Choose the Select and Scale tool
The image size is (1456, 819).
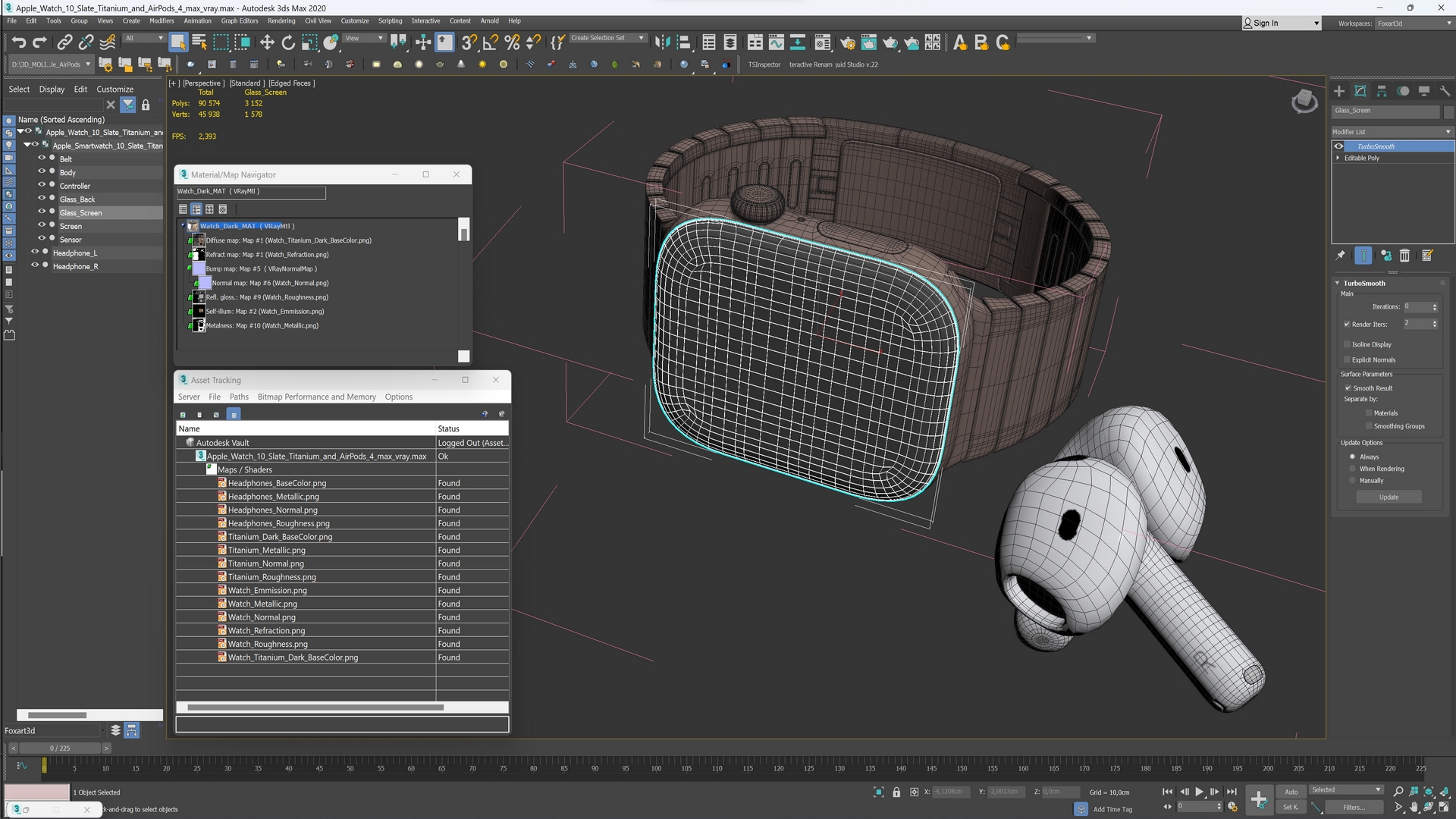tap(309, 42)
